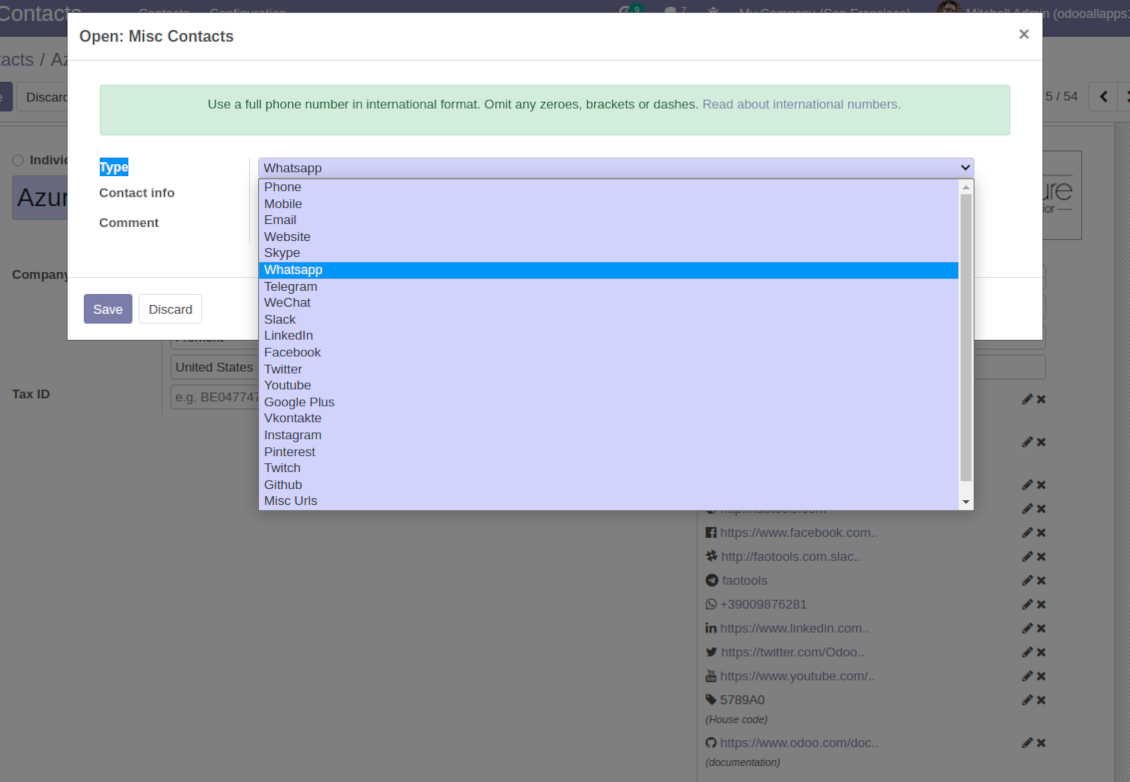Choose Instagram from the type list
This screenshot has width=1130, height=782.
tap(608, 435)
